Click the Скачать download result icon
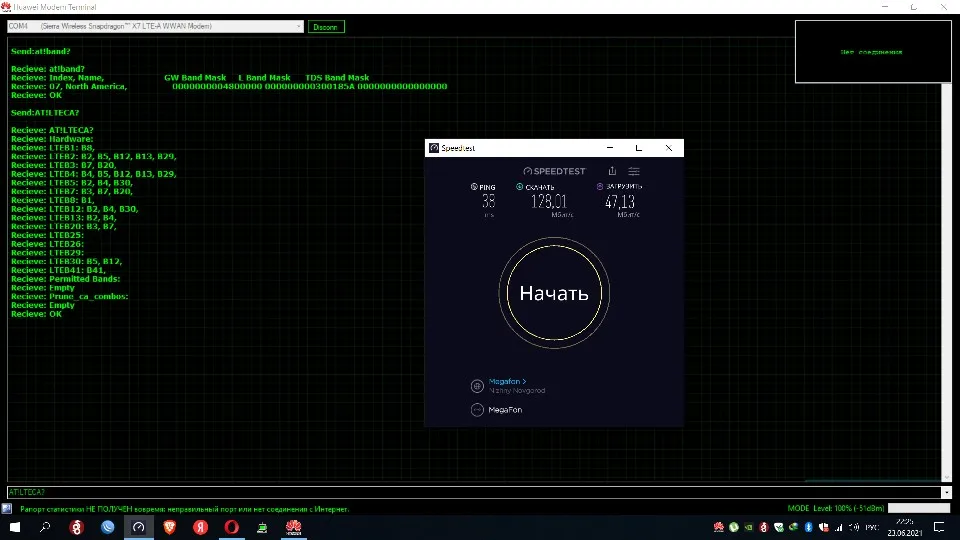Viewport: 960px width, 540px height. 519,187
